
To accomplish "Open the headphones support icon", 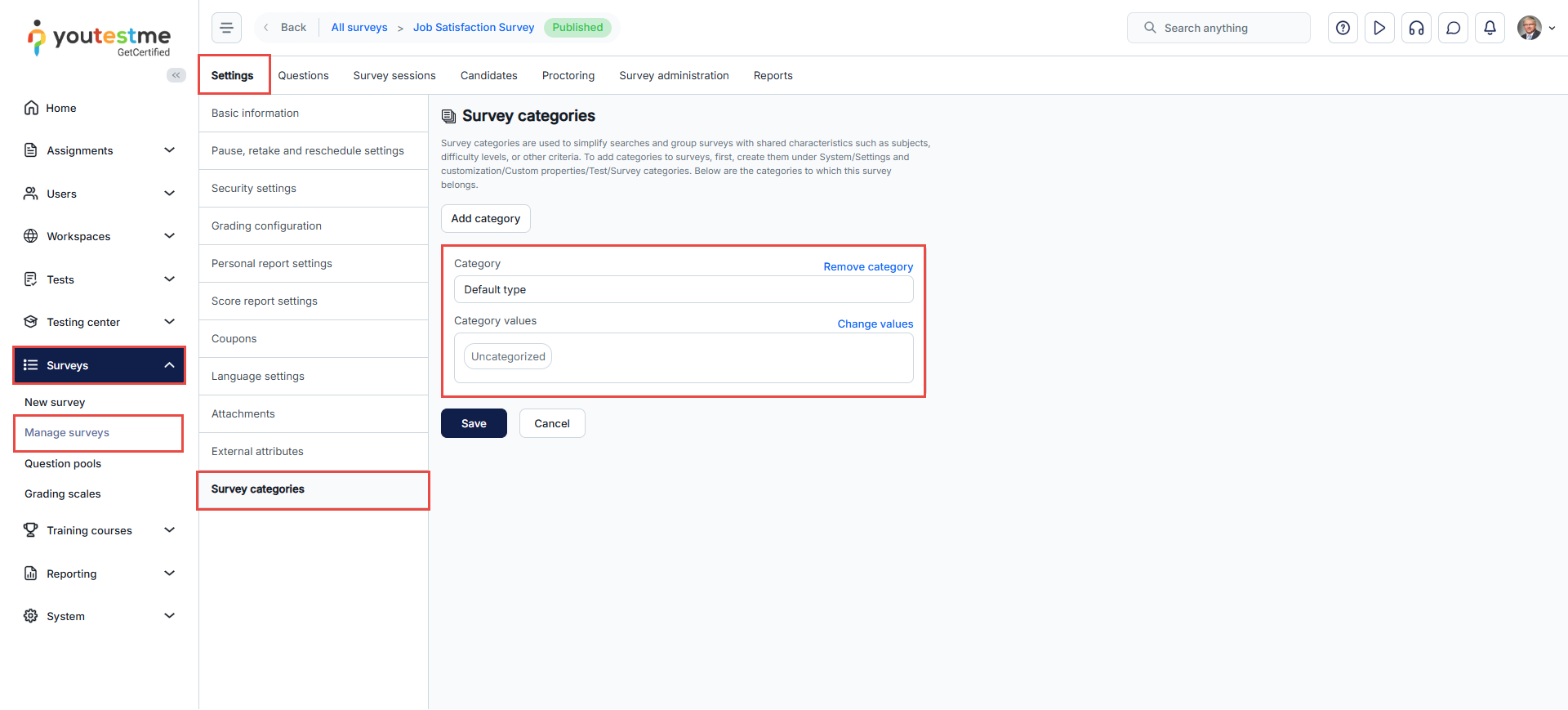I will tap(1416, 28).
